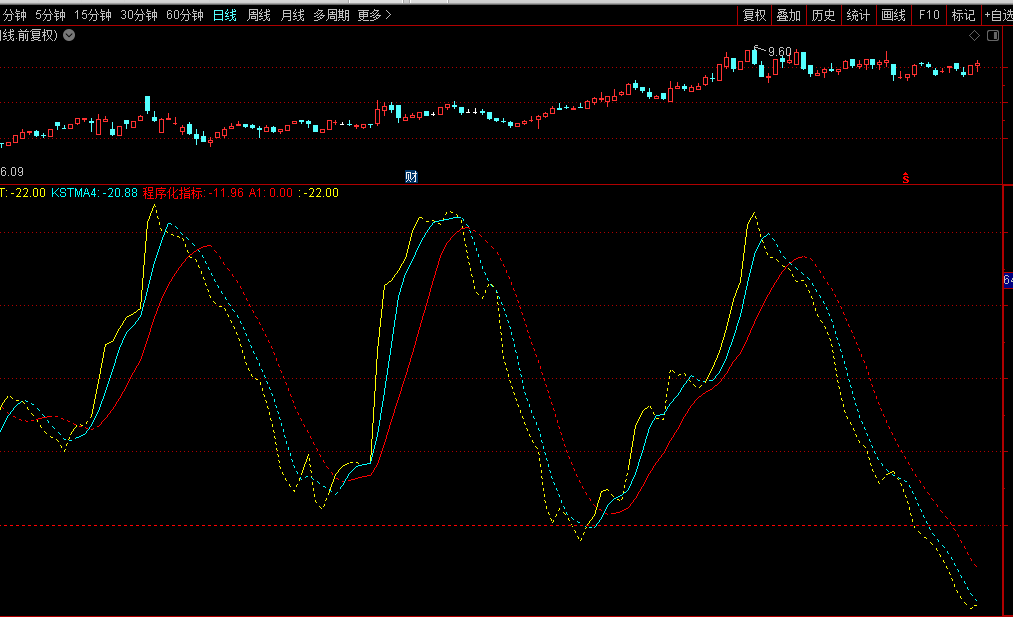This screenshot has width=1013, height=617.
Task: Open F10 company information
Action: tap(929, 15)
